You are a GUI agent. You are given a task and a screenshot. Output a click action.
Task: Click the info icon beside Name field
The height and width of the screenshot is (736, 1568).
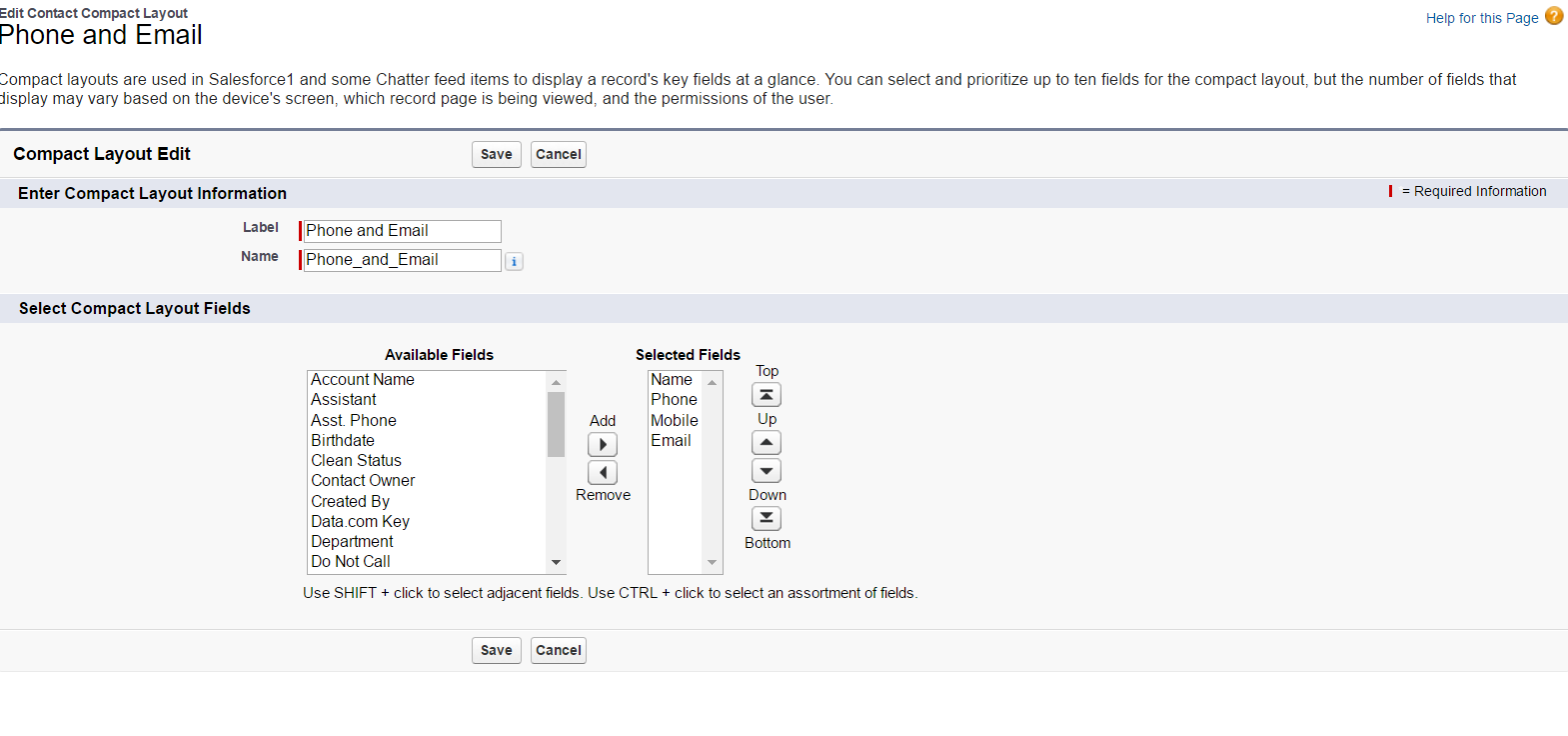(x=514, y=262)
